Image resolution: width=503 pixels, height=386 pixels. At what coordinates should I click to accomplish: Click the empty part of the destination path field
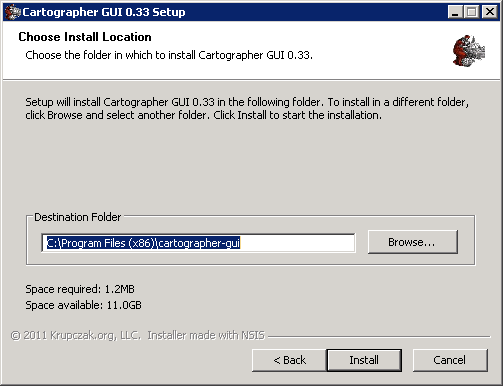(297, 243)
